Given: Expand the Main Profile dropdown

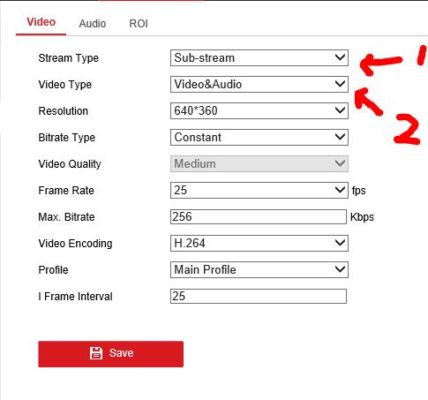Looking at the screenshot, I should [259, 270].
